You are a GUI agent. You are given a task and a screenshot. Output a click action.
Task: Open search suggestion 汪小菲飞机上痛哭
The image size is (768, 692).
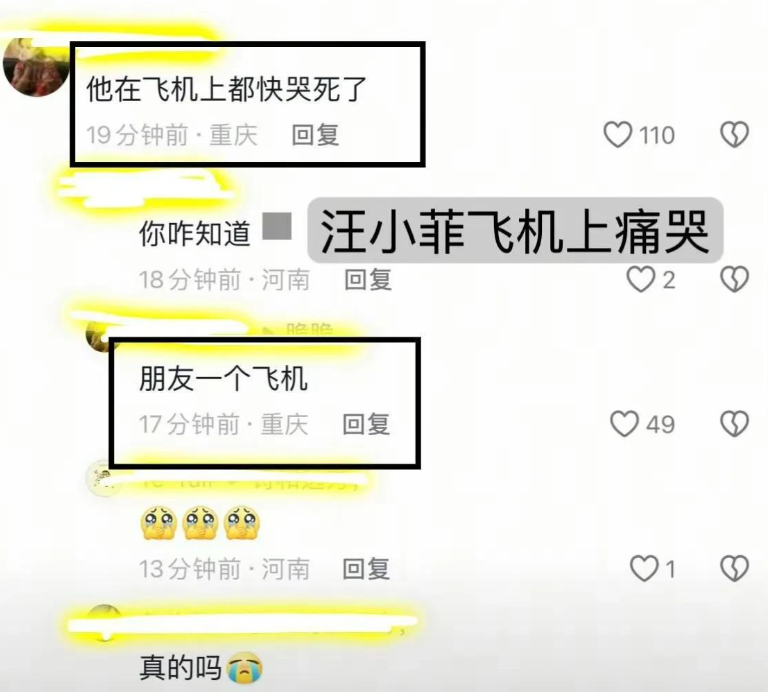pyautogui.click(x=515, y=231)
